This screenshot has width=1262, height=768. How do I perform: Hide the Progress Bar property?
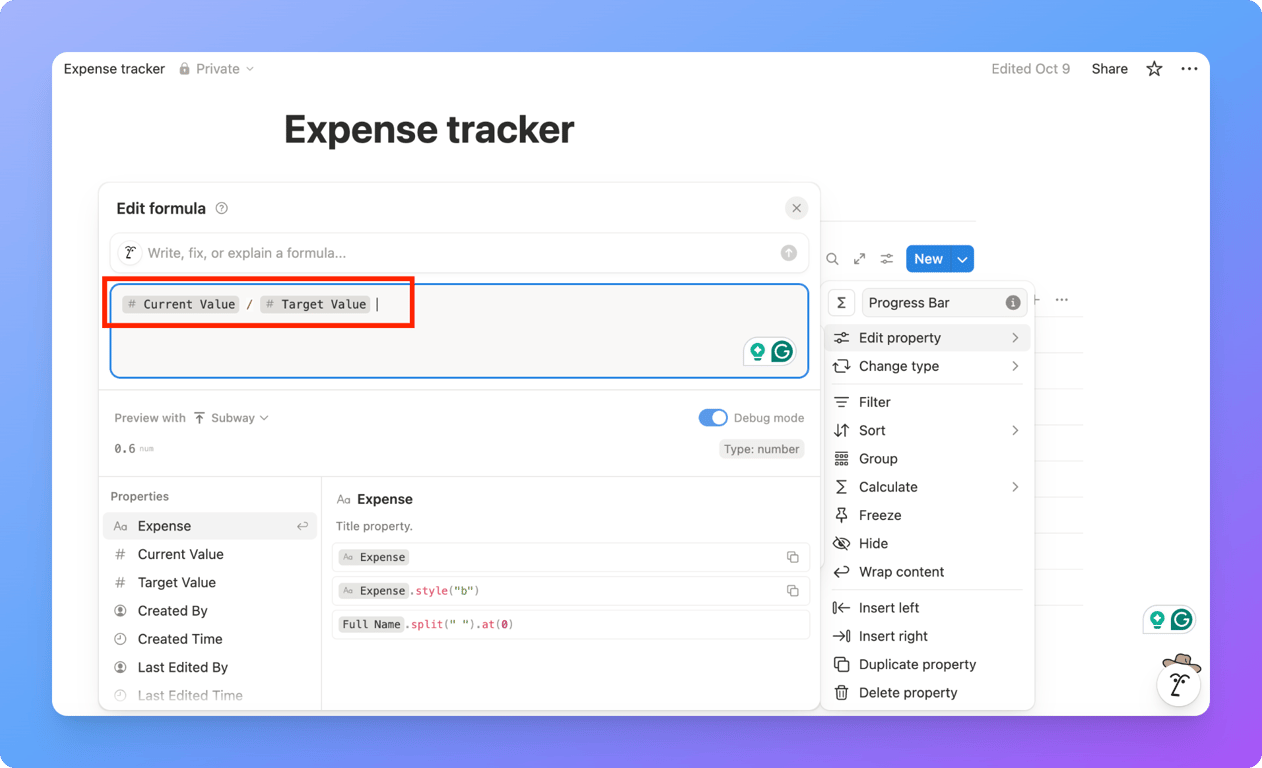pyautogui.click(x=927, y=543)
